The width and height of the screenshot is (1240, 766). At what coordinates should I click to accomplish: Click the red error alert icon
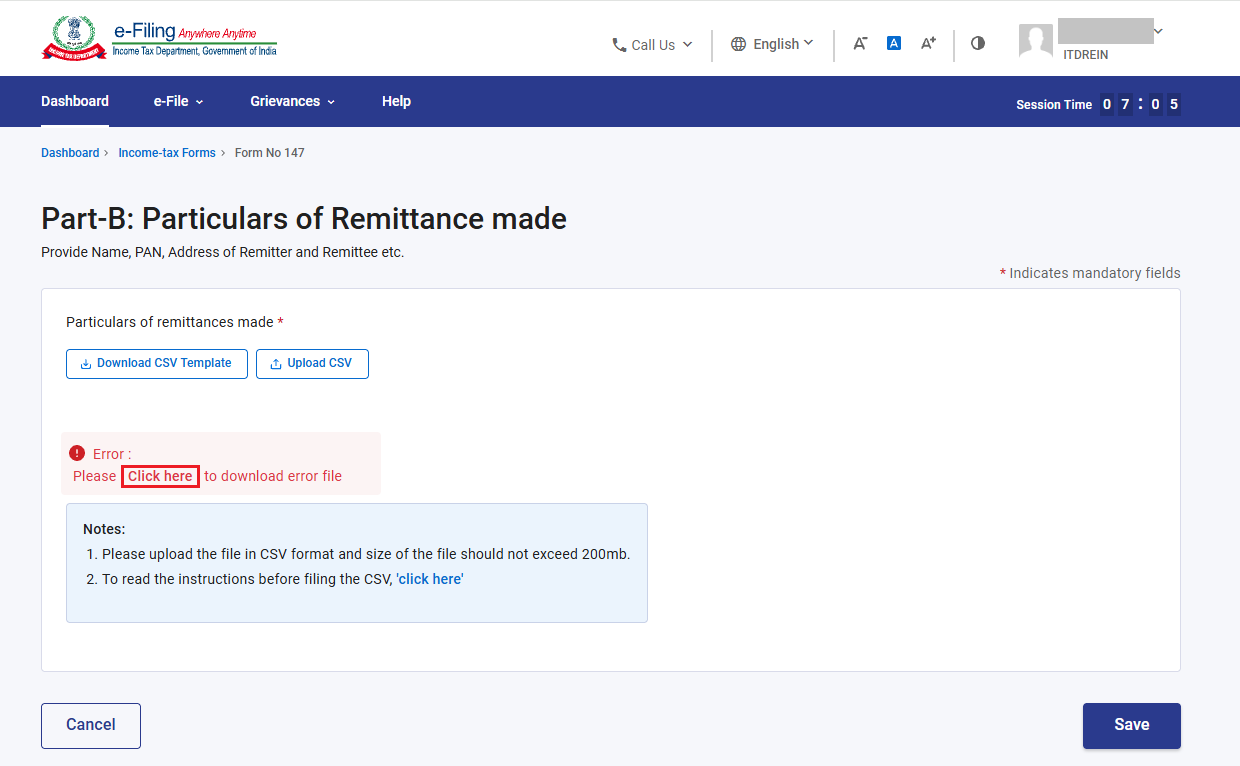click(77, 453)
